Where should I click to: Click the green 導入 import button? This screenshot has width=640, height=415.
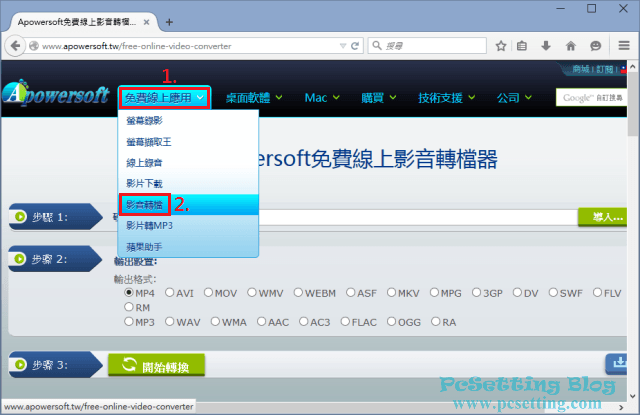click(602, 217)
